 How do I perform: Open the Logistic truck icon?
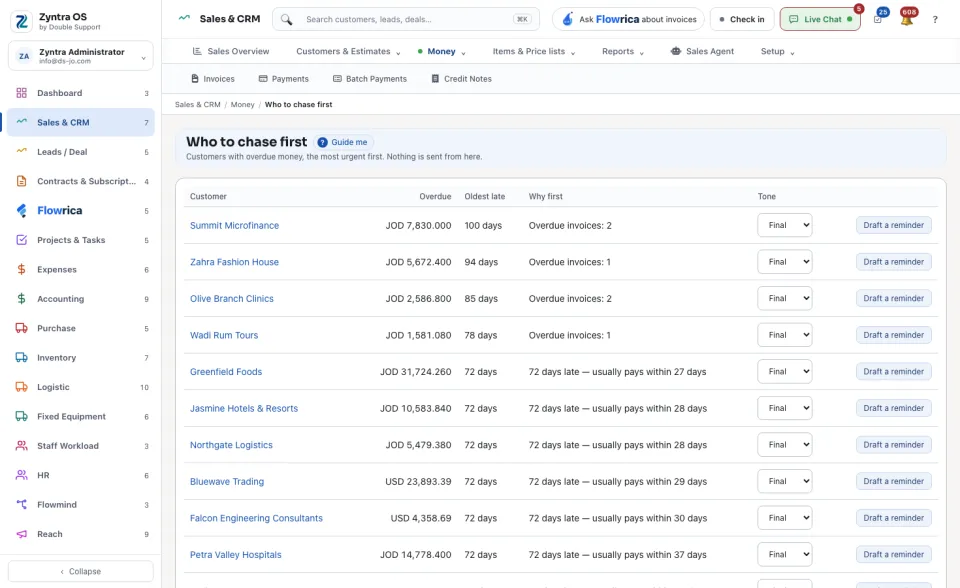[21, 387]
